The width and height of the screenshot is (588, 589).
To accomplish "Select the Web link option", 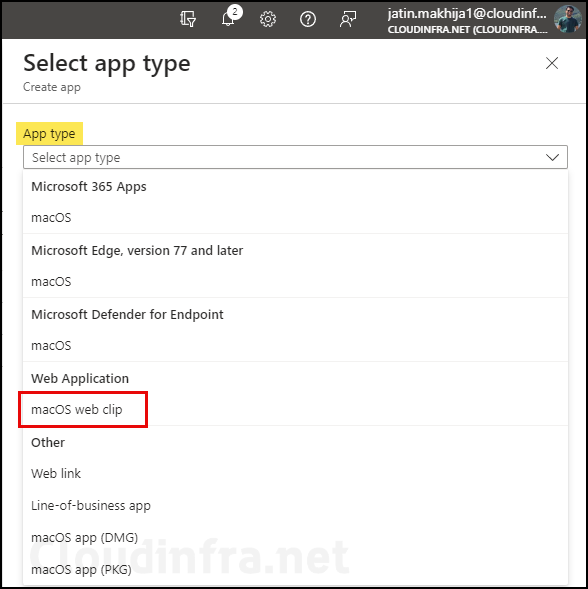I will (295, 473).
